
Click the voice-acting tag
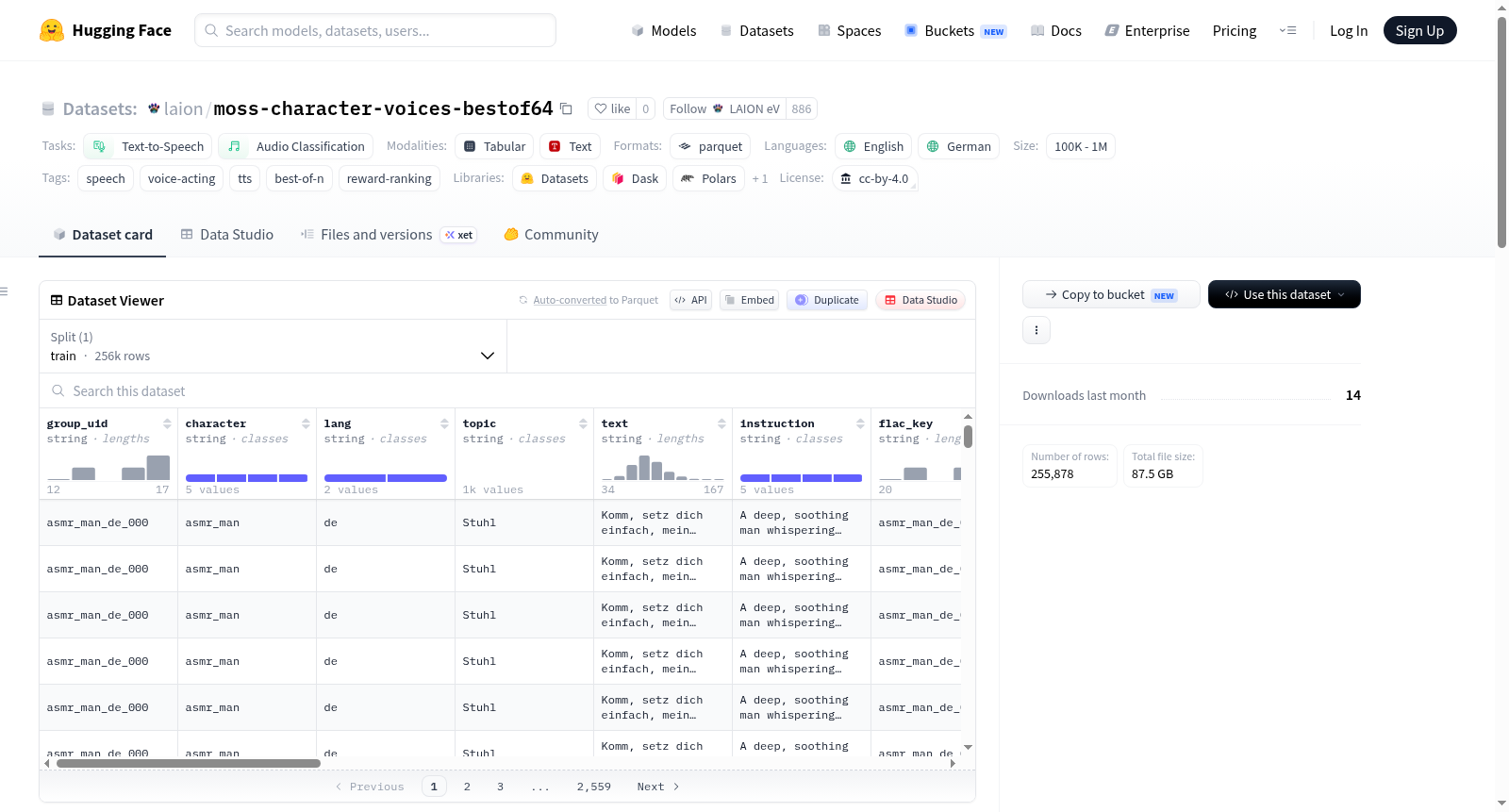[x=181, y=178]
